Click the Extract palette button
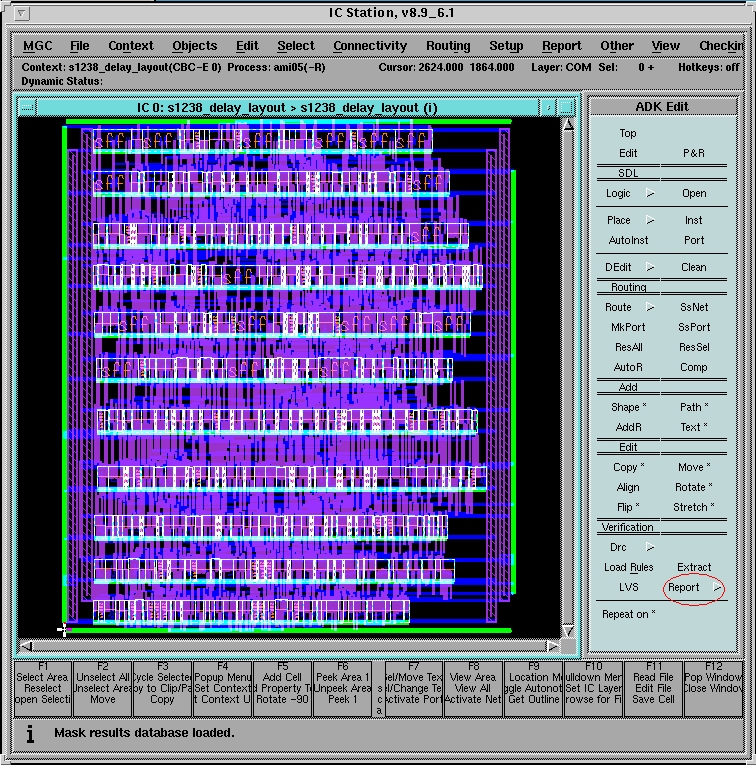Image resolution: width=756 pixels, height=765 pixels. click(x=694, y=567)
